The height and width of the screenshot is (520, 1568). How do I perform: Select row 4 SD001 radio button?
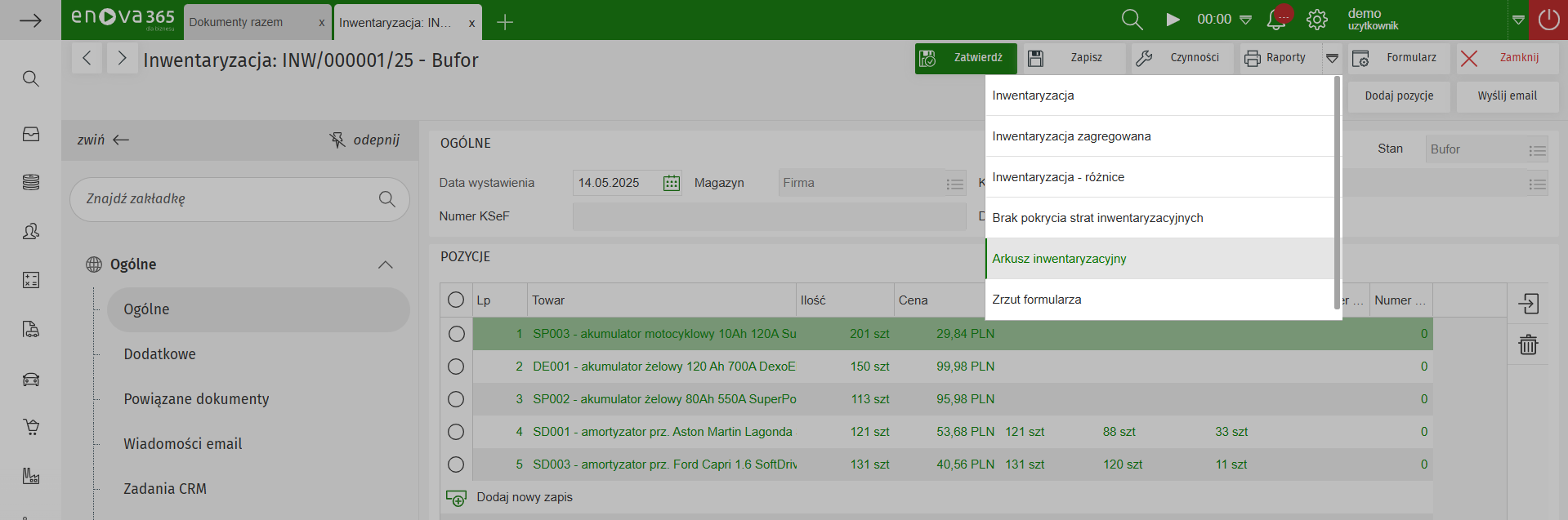click(456, 432)
